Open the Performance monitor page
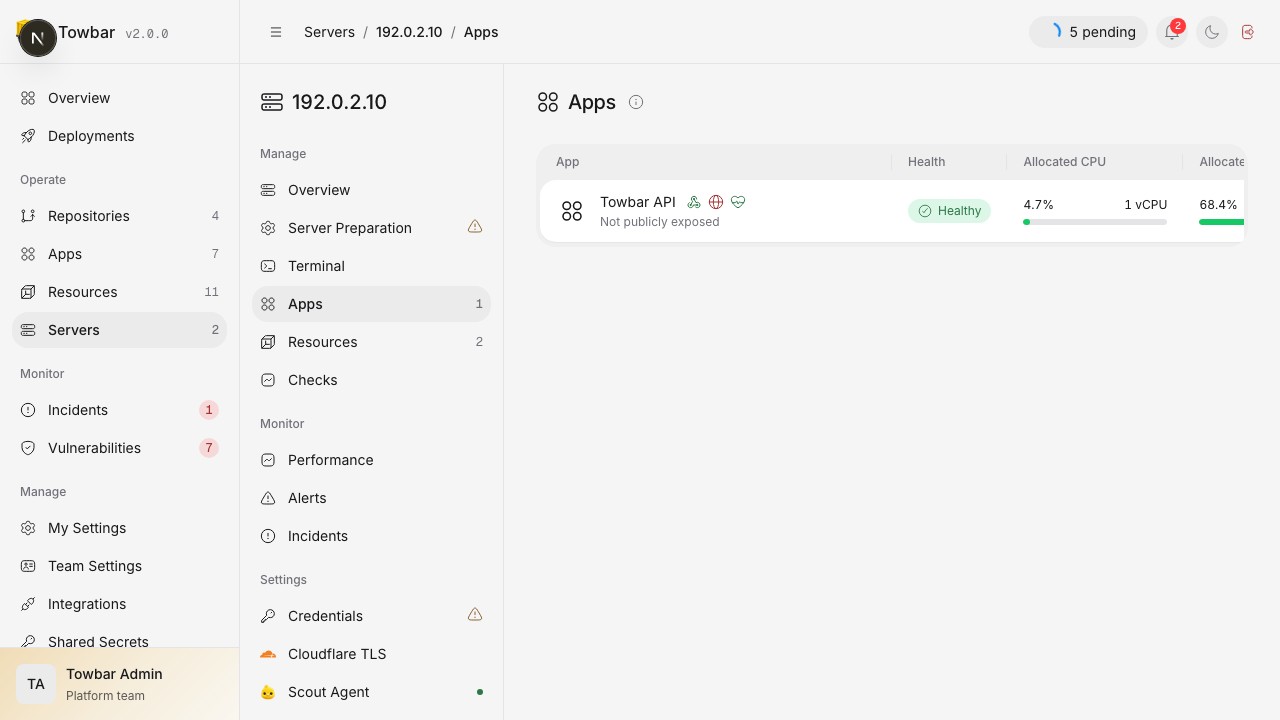Viewport: 1280px width, 720px height. (x=371, y=460)
